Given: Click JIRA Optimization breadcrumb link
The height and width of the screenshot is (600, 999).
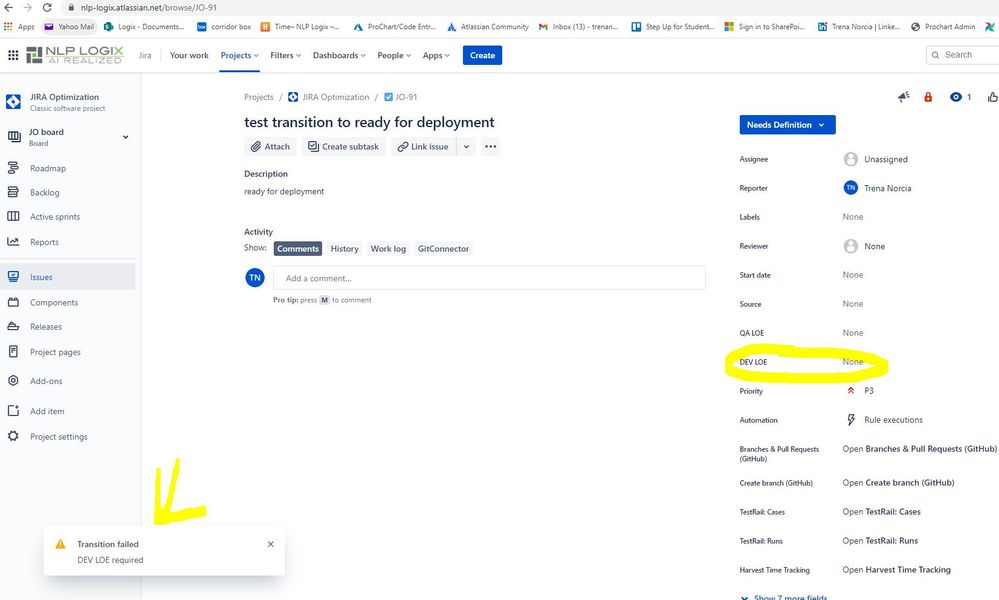Looking at the screenshot, I should pos(336,97).
